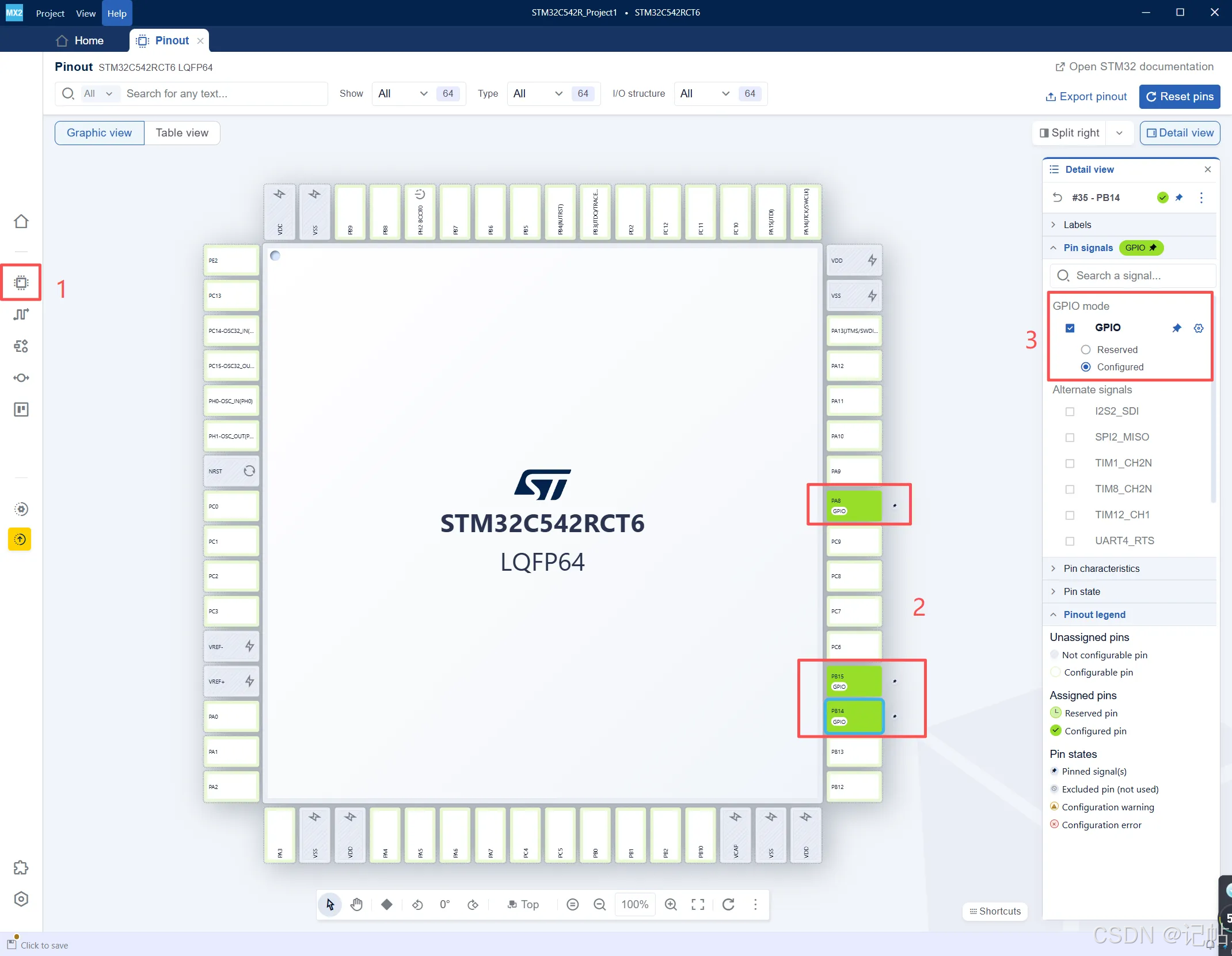Switch to Graphic view
Viewport: 1232px width, 956px height.
(x=99, y=133)
